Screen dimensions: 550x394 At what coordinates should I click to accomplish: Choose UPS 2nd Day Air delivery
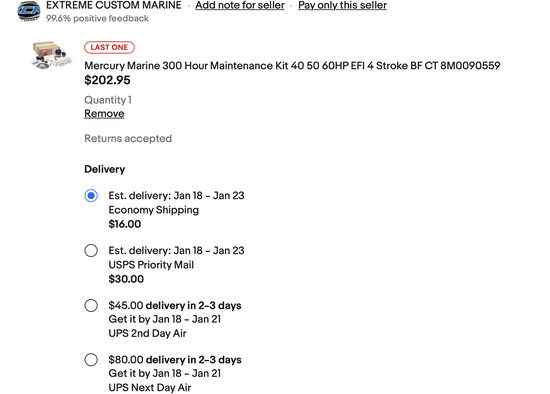pyautogui.click(x=91, y=305)
